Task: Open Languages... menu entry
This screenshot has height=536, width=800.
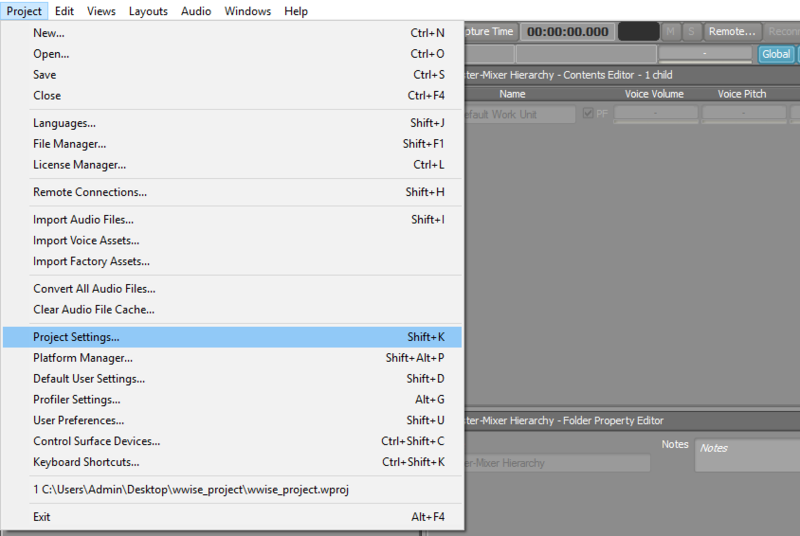Action: click(232, 123)
